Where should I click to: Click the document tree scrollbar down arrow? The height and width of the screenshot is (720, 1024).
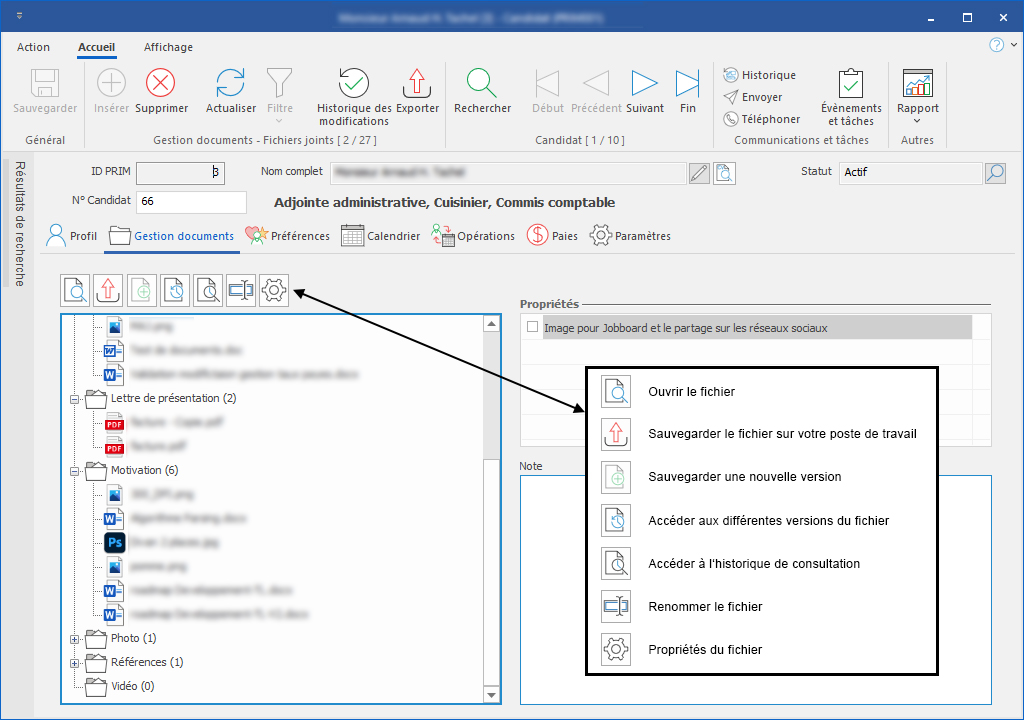[x=491, y=695]
